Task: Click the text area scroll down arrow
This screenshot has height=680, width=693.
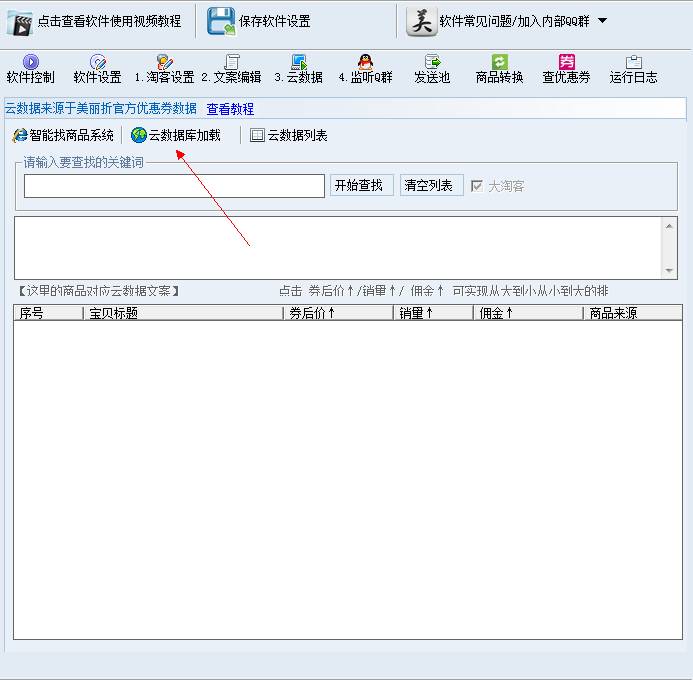Action: pyautogui.click(x=669, y=270)
